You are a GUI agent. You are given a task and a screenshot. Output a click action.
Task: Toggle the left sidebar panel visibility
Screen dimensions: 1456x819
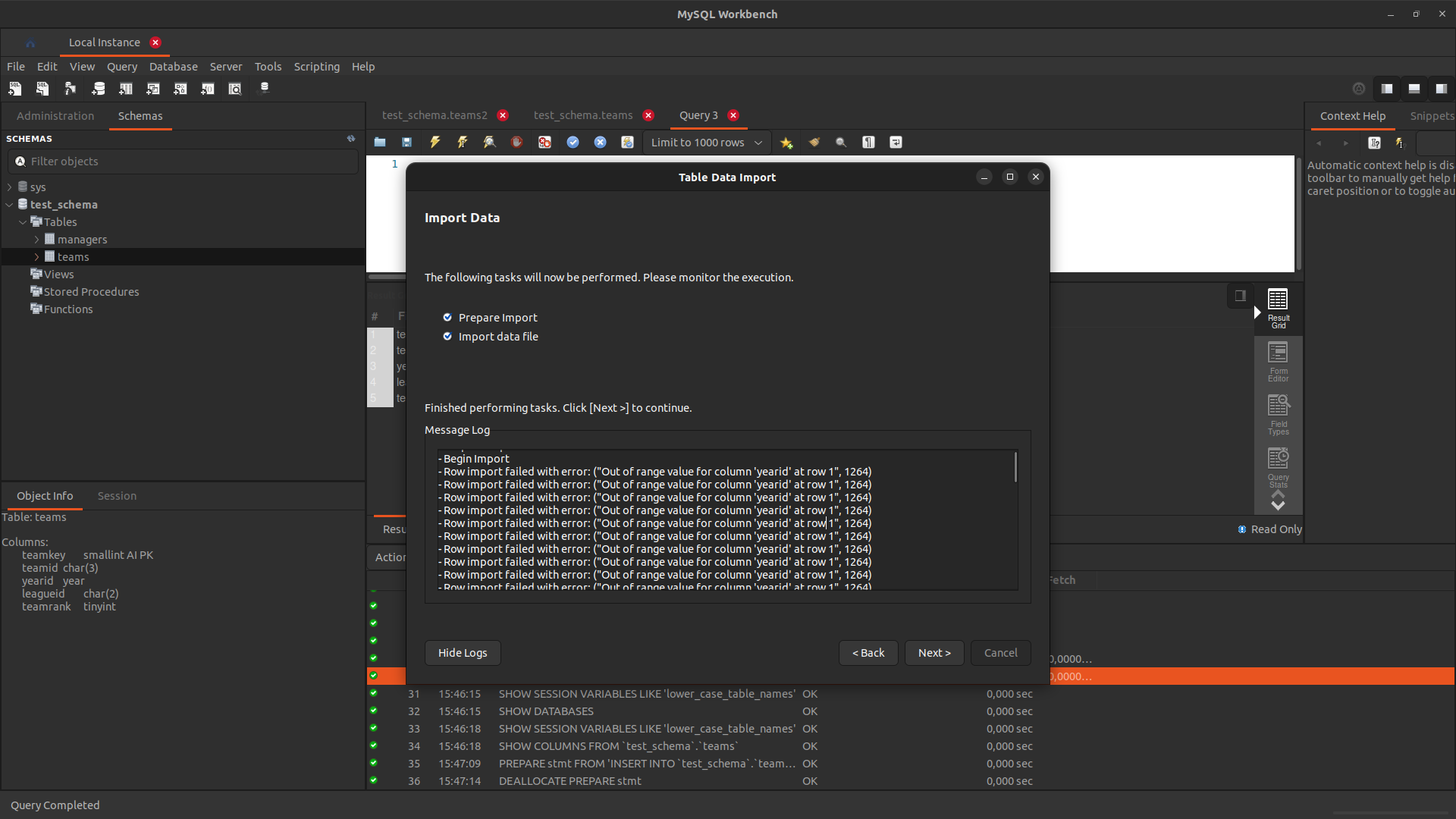[x=1386, y=89]
